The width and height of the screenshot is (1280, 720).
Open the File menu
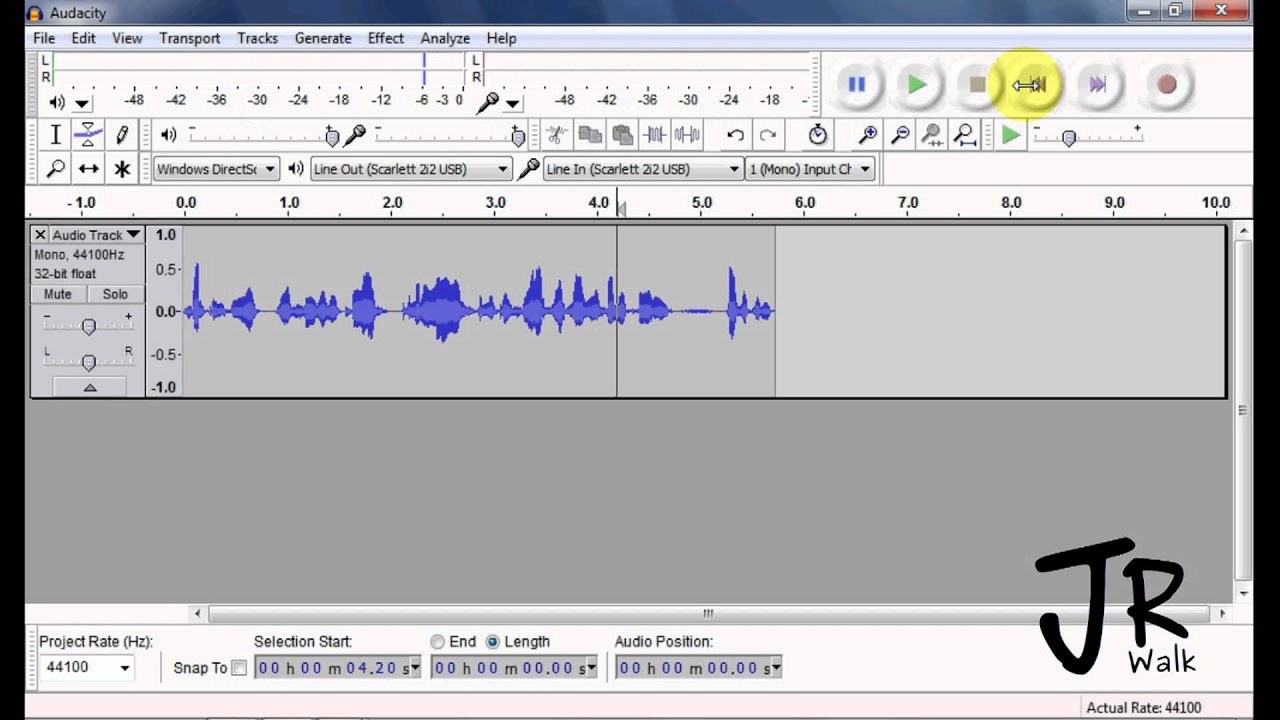point(44,38)
